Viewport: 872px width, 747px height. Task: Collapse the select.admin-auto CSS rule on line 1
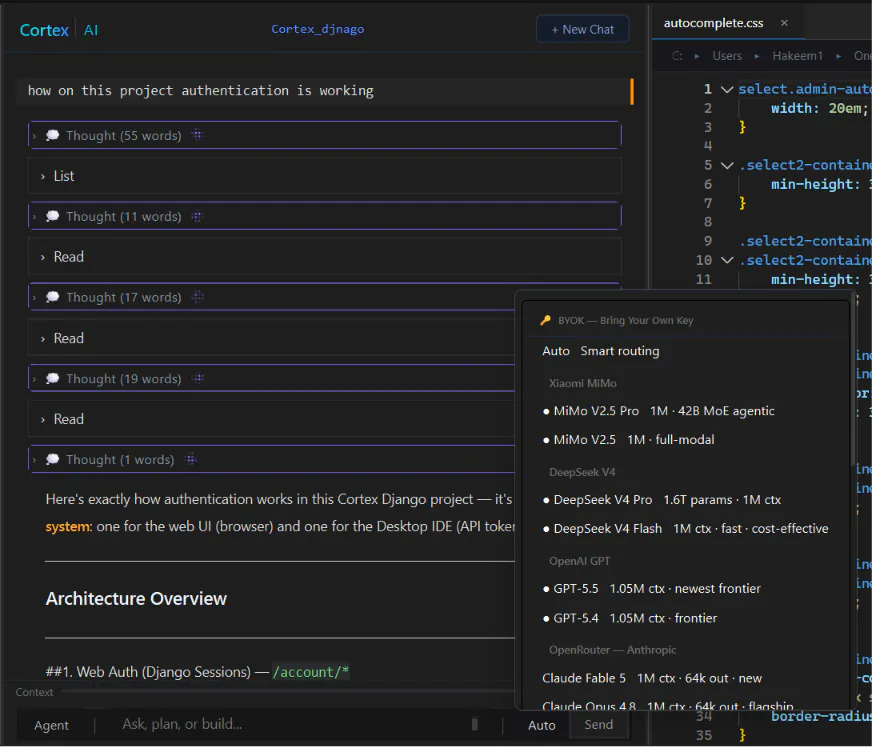click(x=727, y=89)
